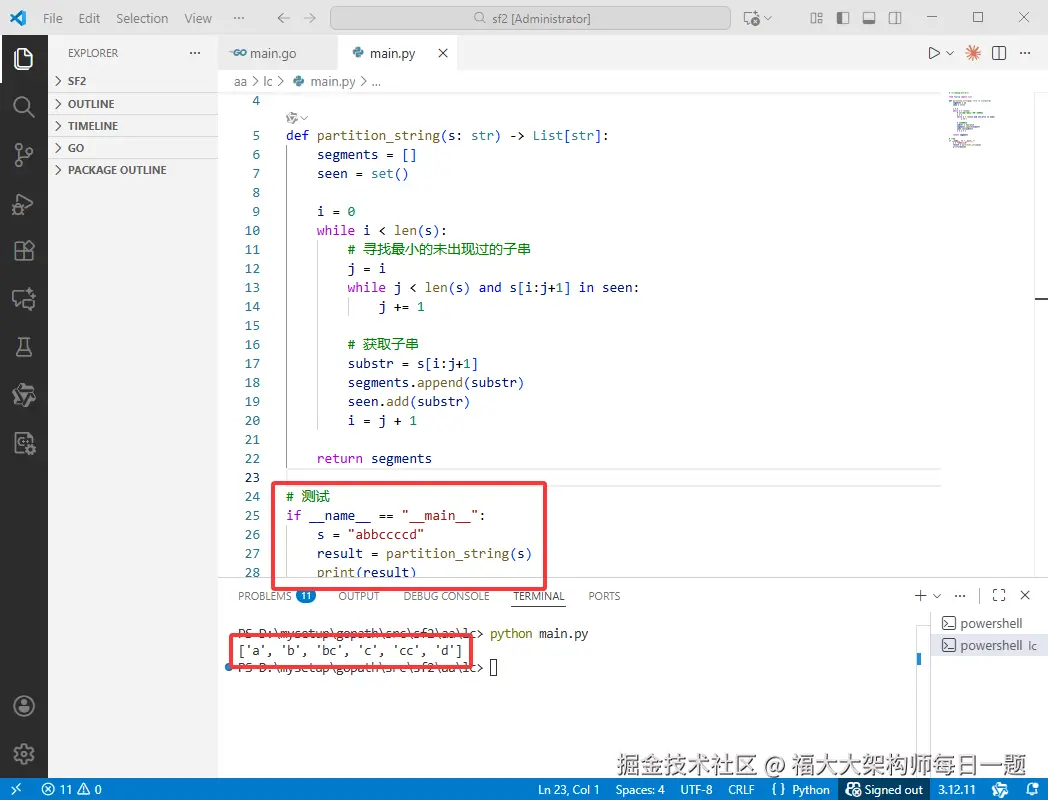Toggle Primary Side Bar visibility
The image size is (1048, 800).
pos(843,18)
